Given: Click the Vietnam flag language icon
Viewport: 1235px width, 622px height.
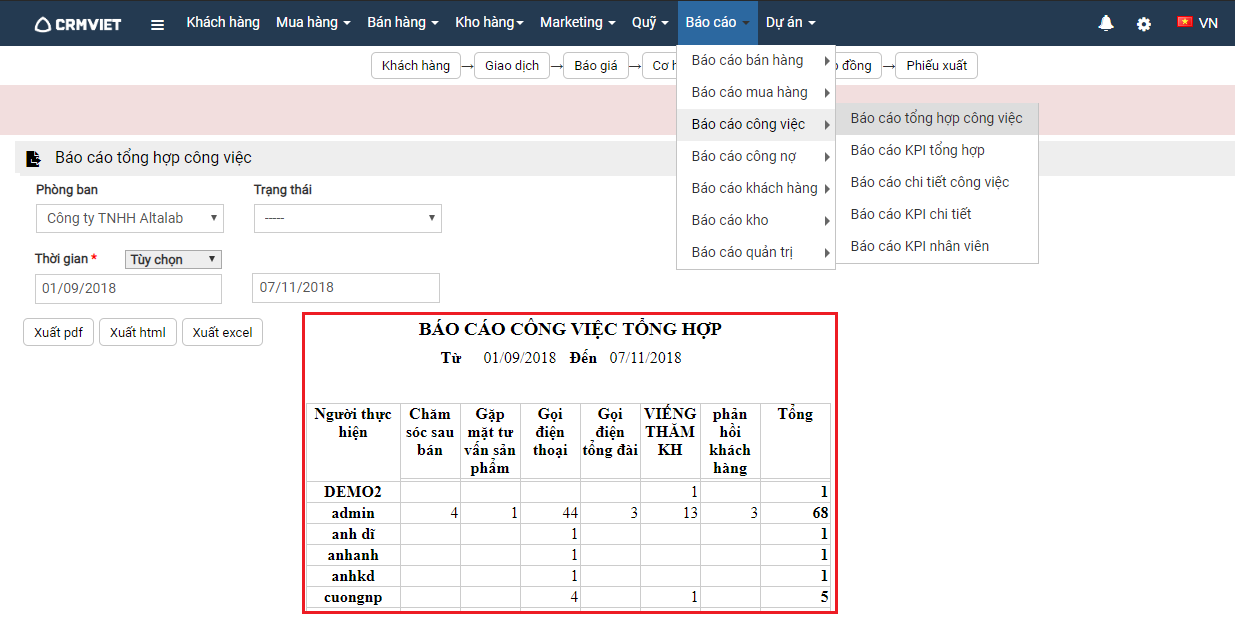Looking at the screenshot, I should point(1185,22).
